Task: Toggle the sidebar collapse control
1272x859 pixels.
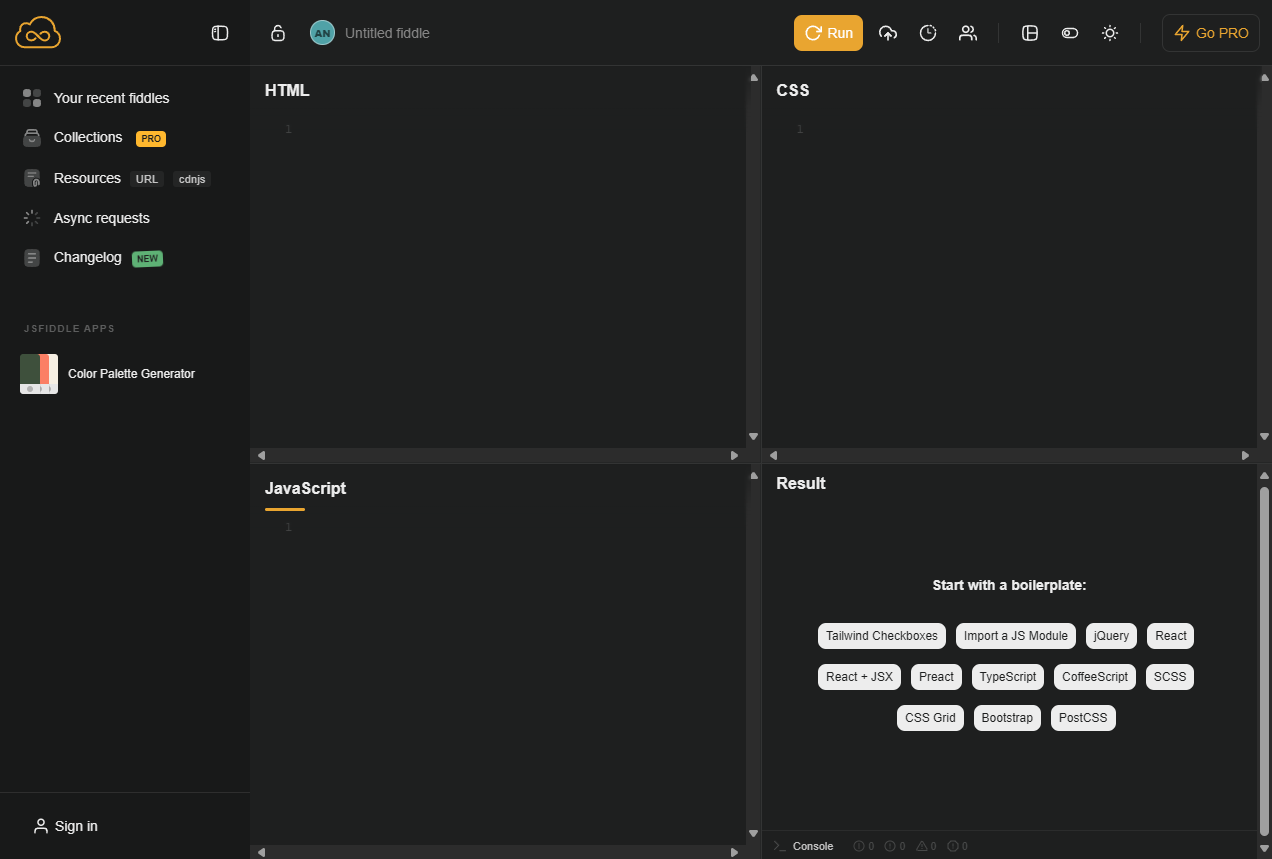Action: click(x=220, y=32)
